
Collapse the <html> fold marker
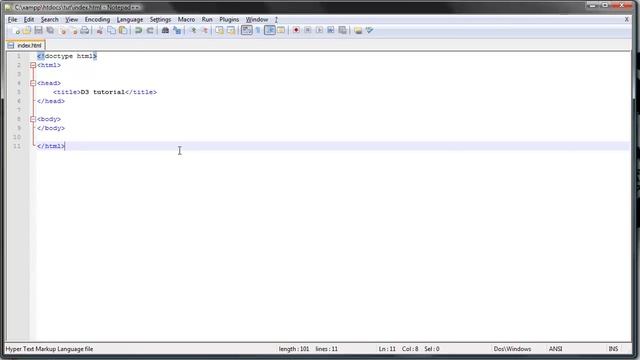33,65
